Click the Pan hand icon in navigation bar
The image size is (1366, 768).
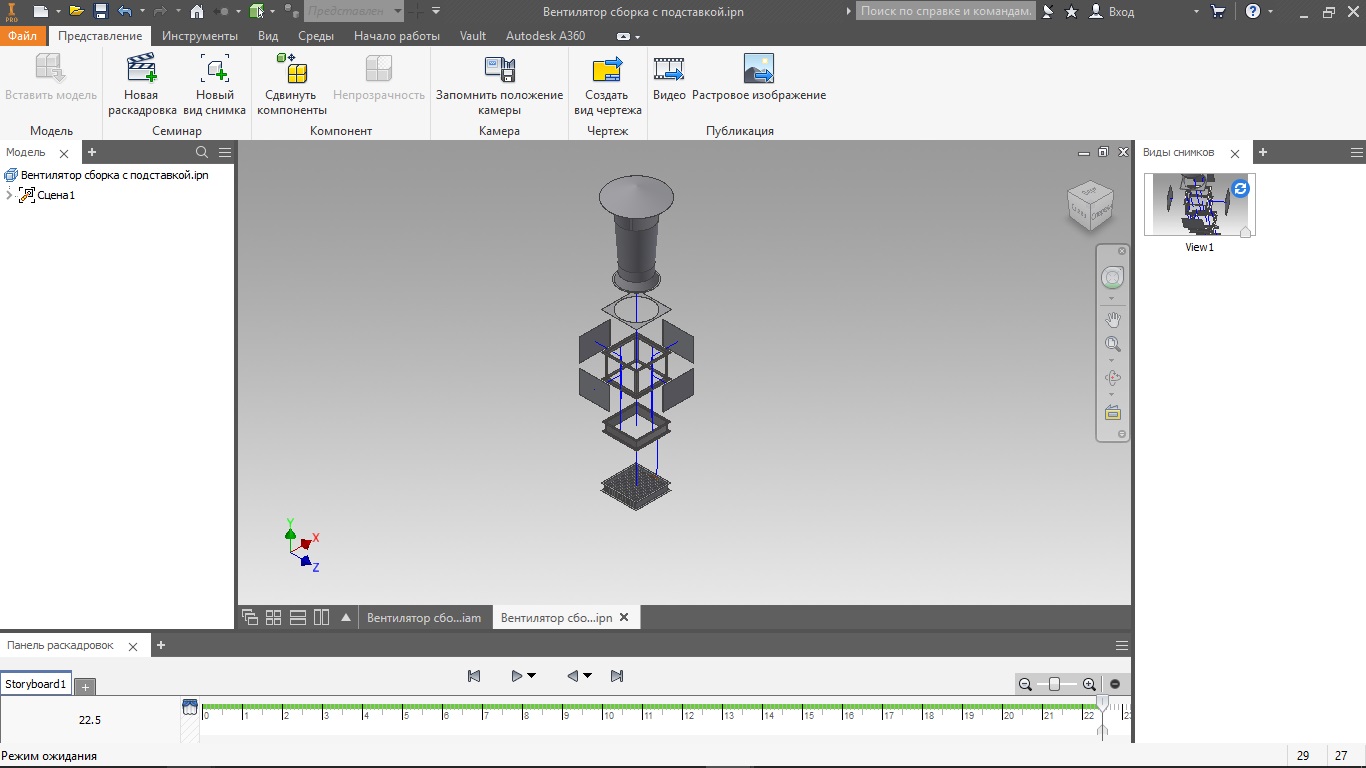click(1112, 320)
